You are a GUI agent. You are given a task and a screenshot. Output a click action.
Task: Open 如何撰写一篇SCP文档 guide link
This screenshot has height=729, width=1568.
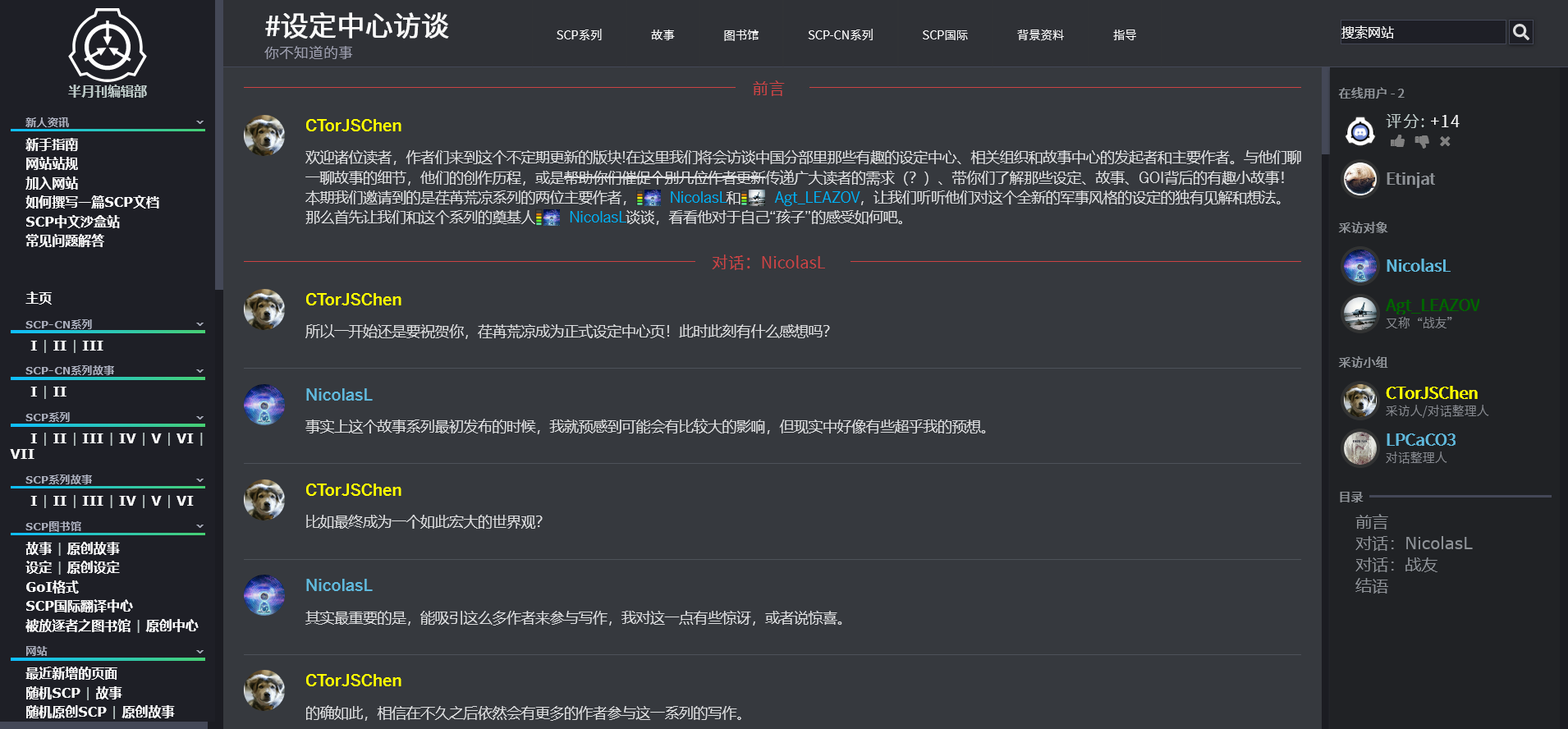tap(92, 202)
